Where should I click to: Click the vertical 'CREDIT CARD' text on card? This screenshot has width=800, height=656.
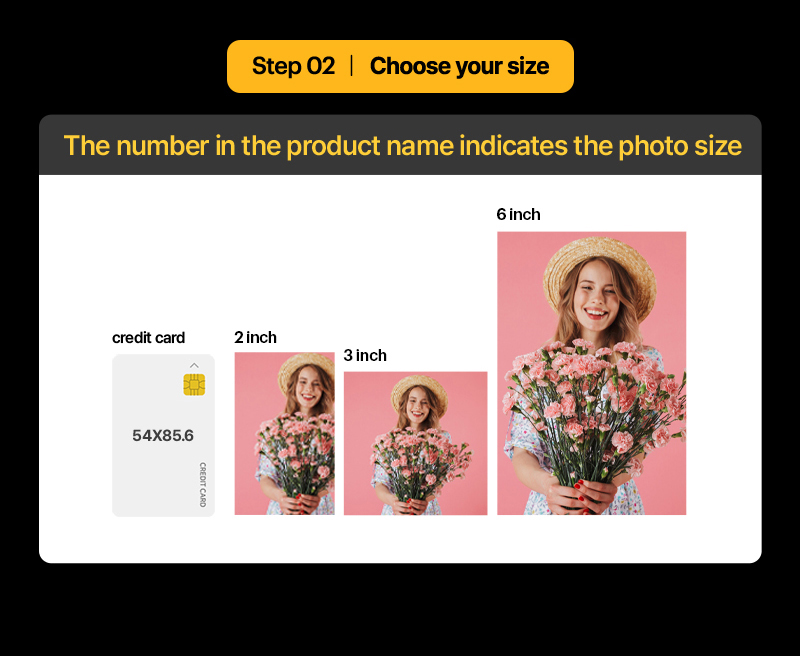coord(203,485)
